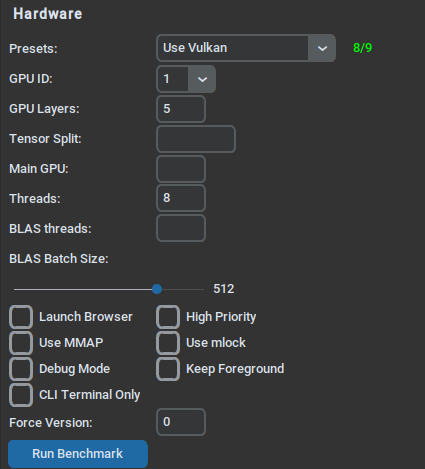This screenshot has height=469, width=425.
Task: Enable the Launch Browser checkbox
Action: pyautogui.click(x=21, y=317)
